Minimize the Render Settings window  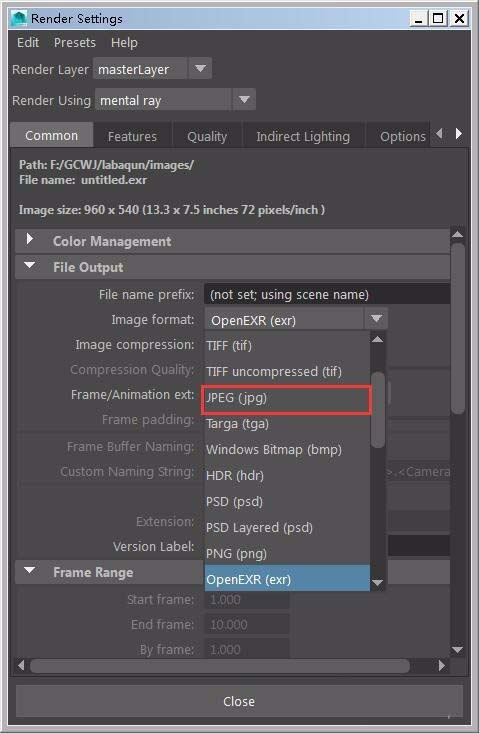(418, 19)
